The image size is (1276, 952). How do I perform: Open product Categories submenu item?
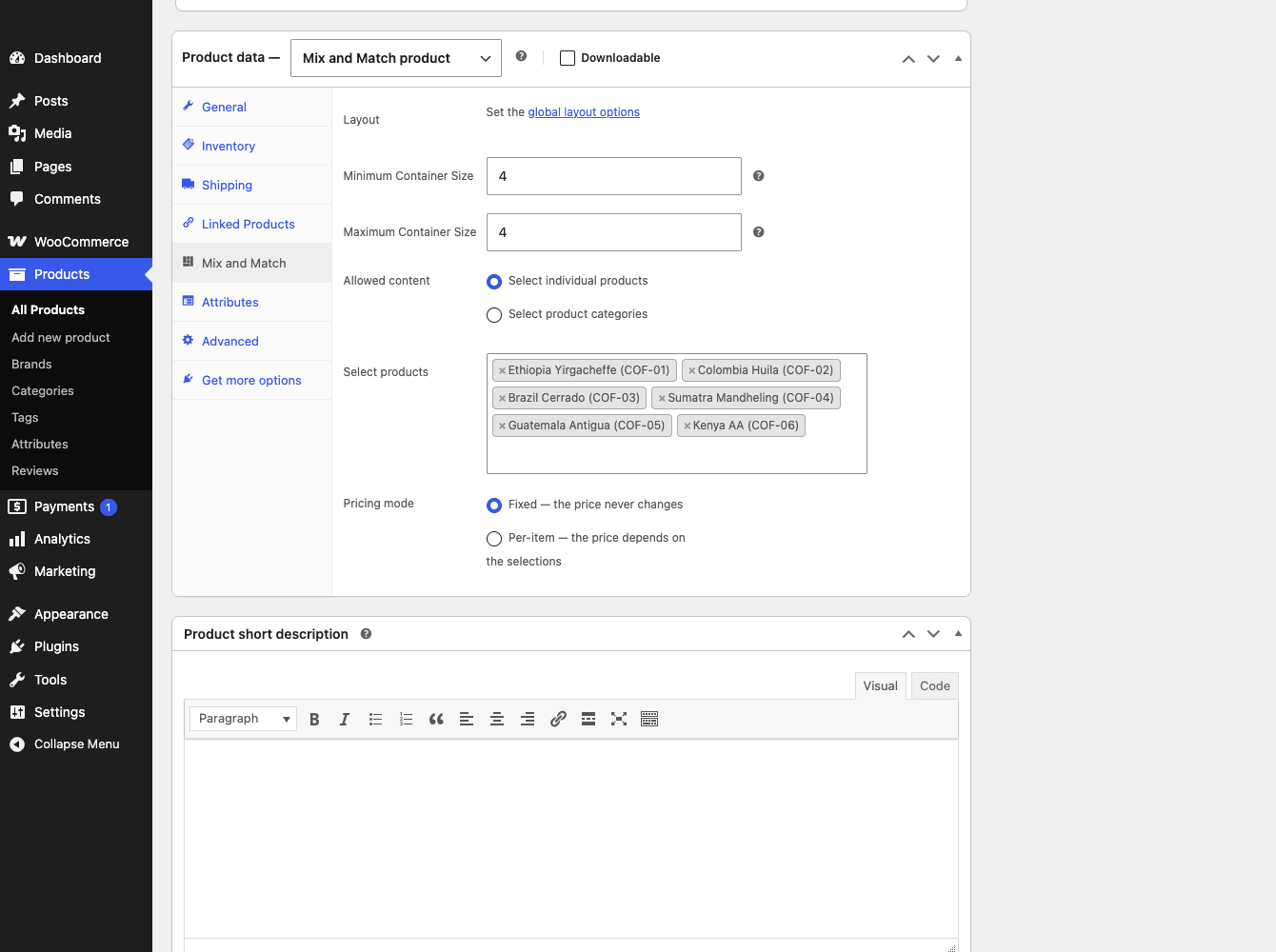(43, 391)
